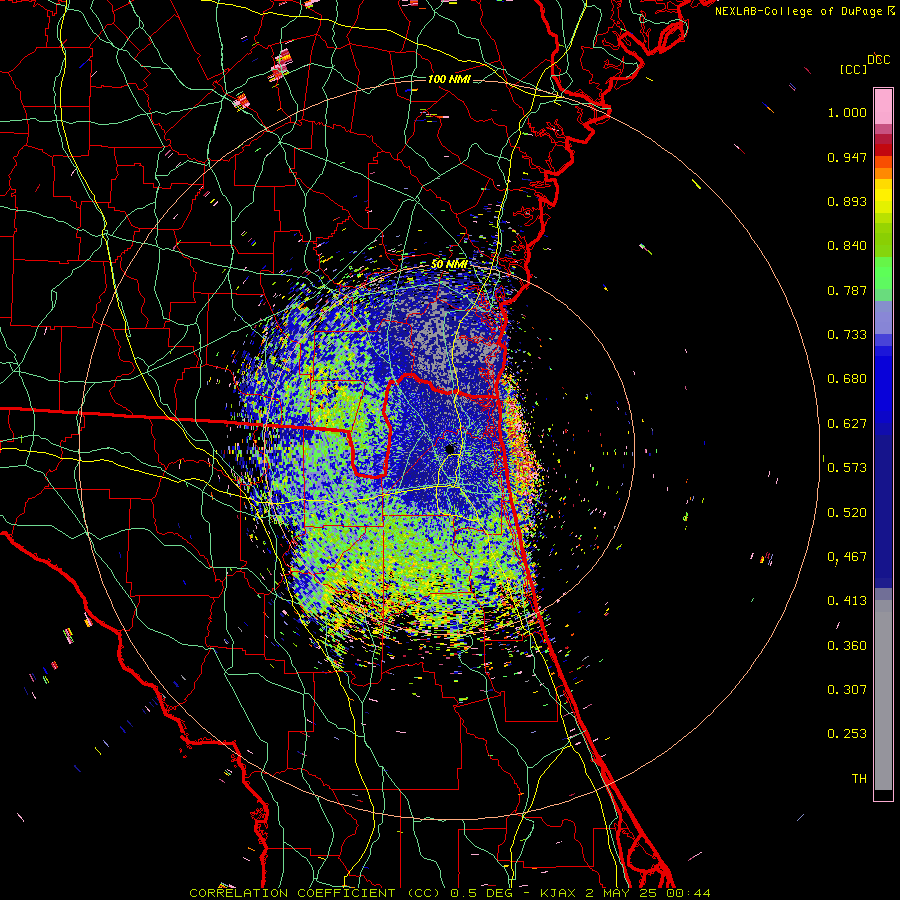Select the 0.627 scale value
900x900 pixels.
(x=847, y=424)
